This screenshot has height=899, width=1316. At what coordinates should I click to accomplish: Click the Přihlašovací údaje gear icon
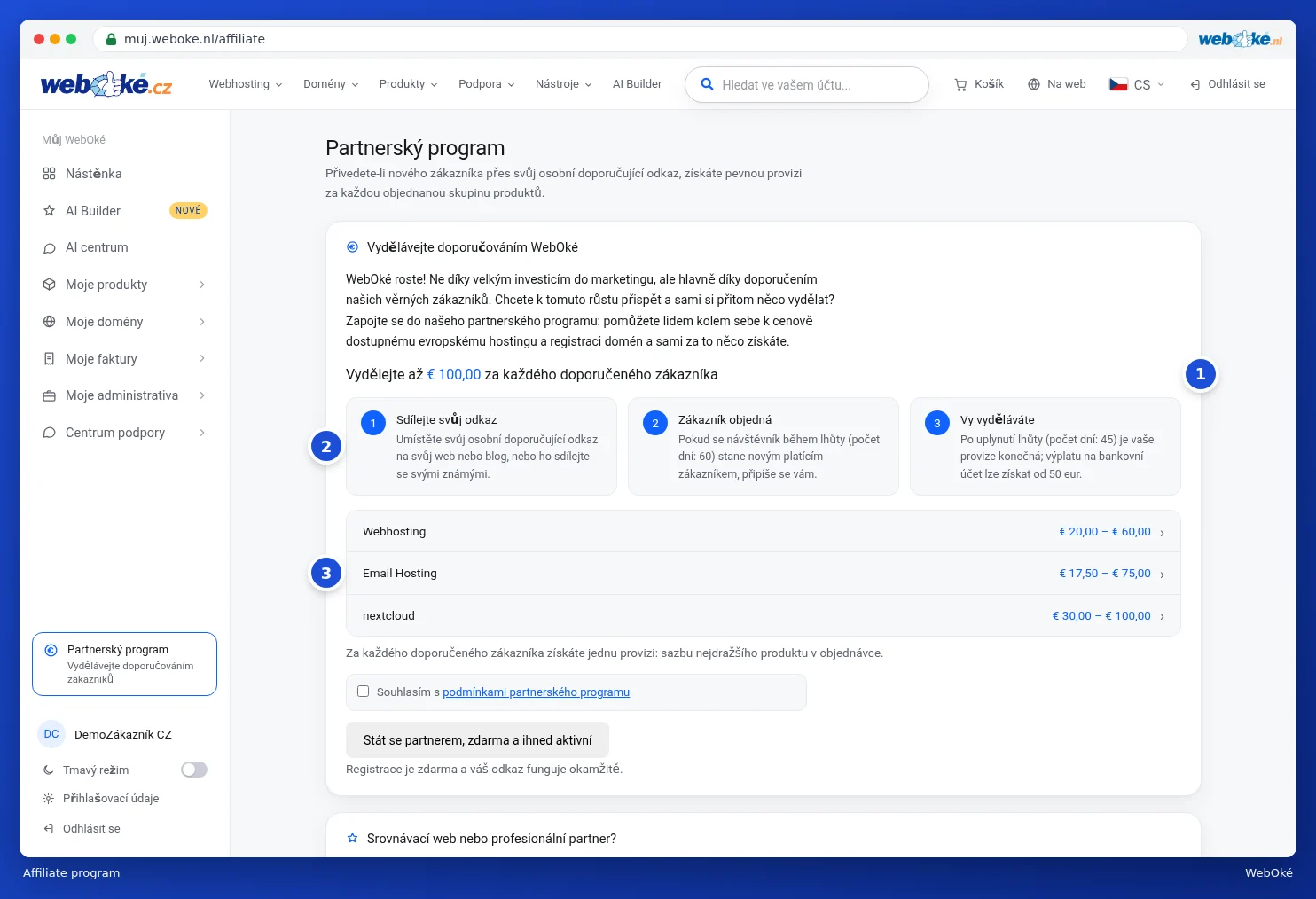[48, 799]
